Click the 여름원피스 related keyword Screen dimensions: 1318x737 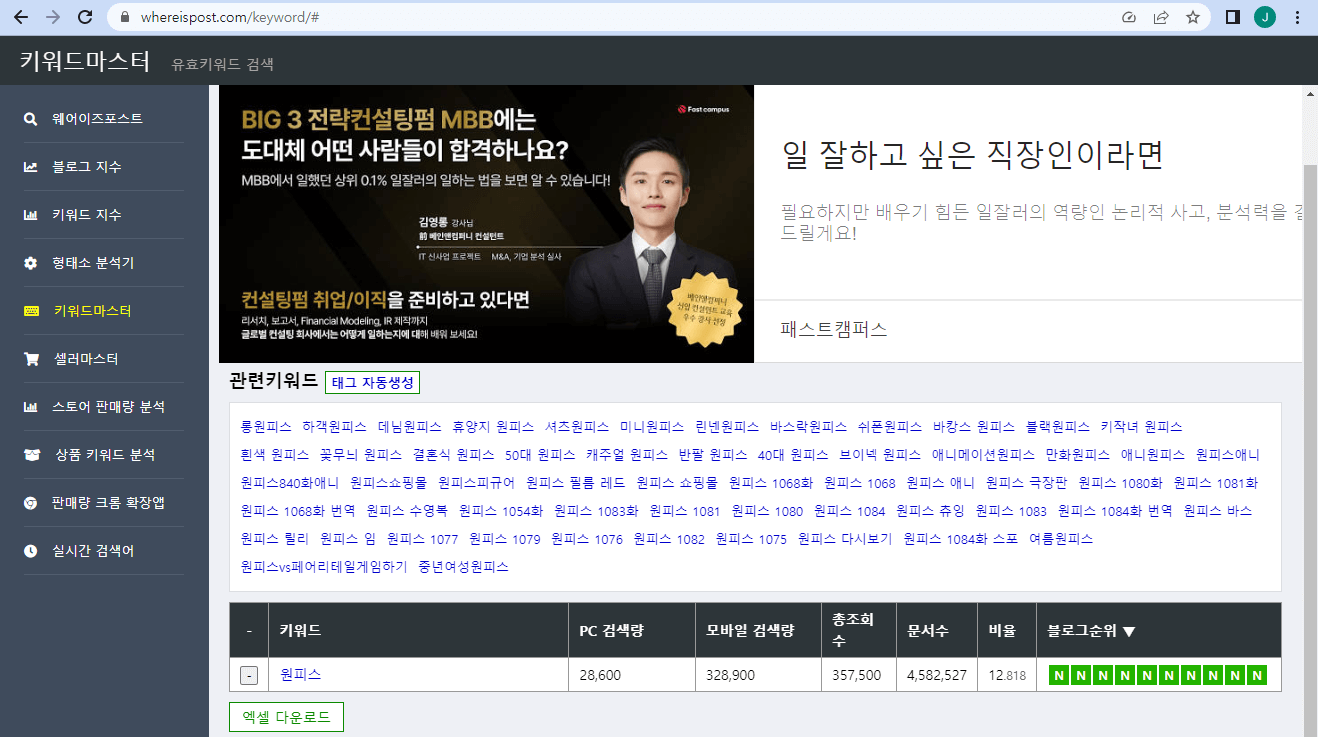1061,539
